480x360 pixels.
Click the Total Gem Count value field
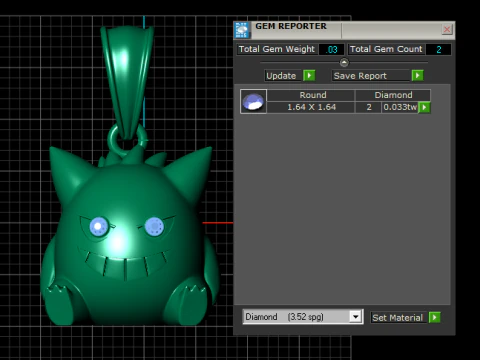439,49
